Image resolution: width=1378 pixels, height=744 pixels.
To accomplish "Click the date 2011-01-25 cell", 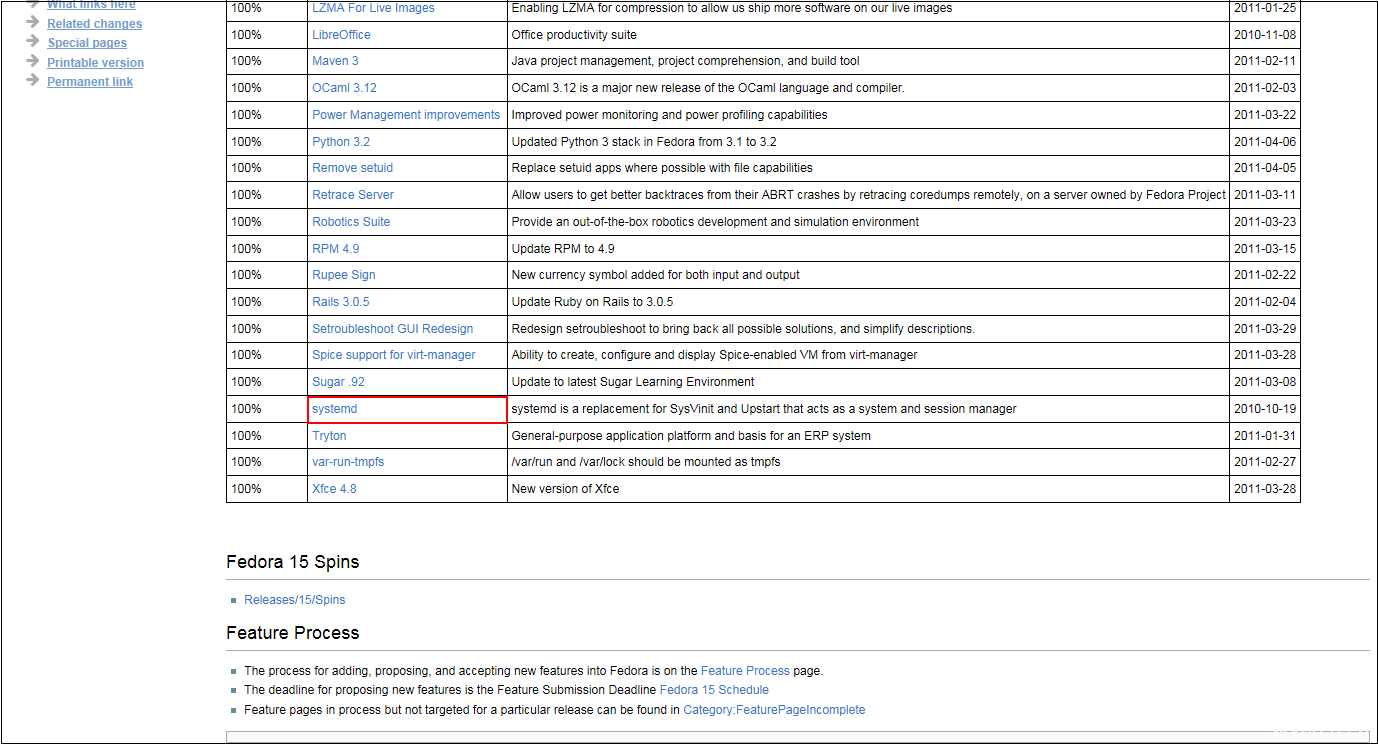I will [1265, 8].
